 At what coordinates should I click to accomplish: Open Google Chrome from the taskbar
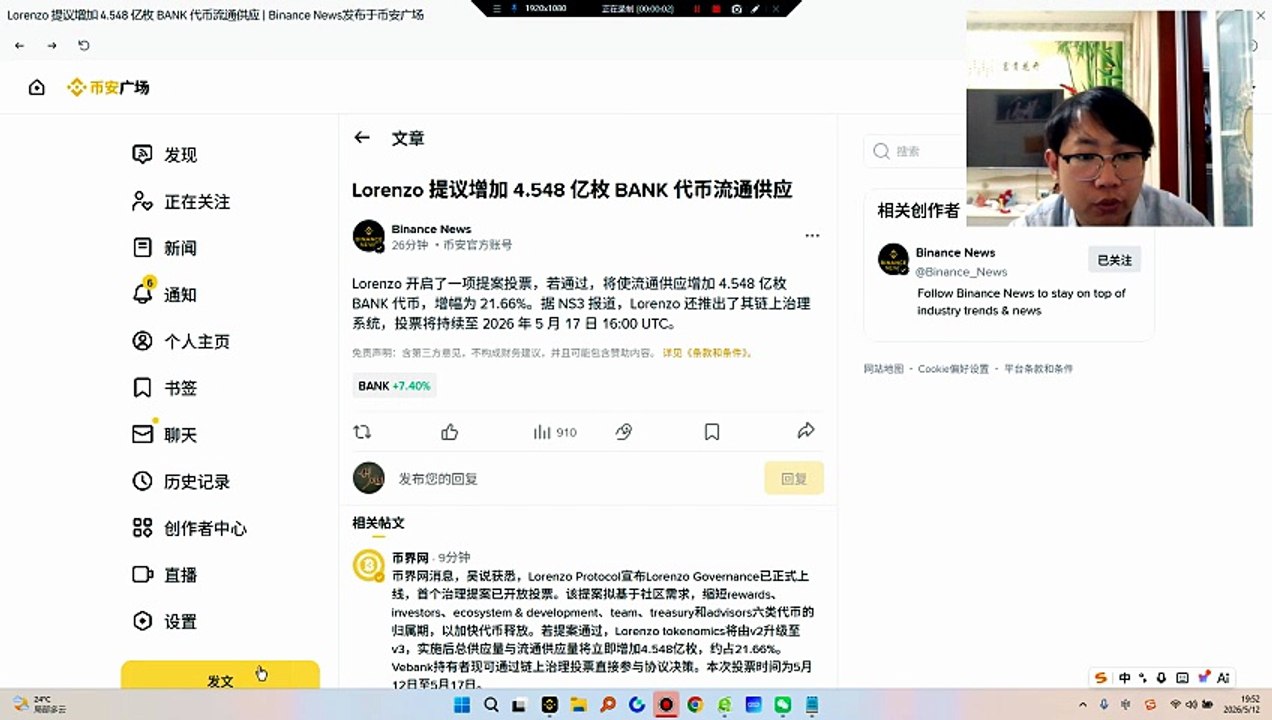pyautogui.click(x=695, y=705)
